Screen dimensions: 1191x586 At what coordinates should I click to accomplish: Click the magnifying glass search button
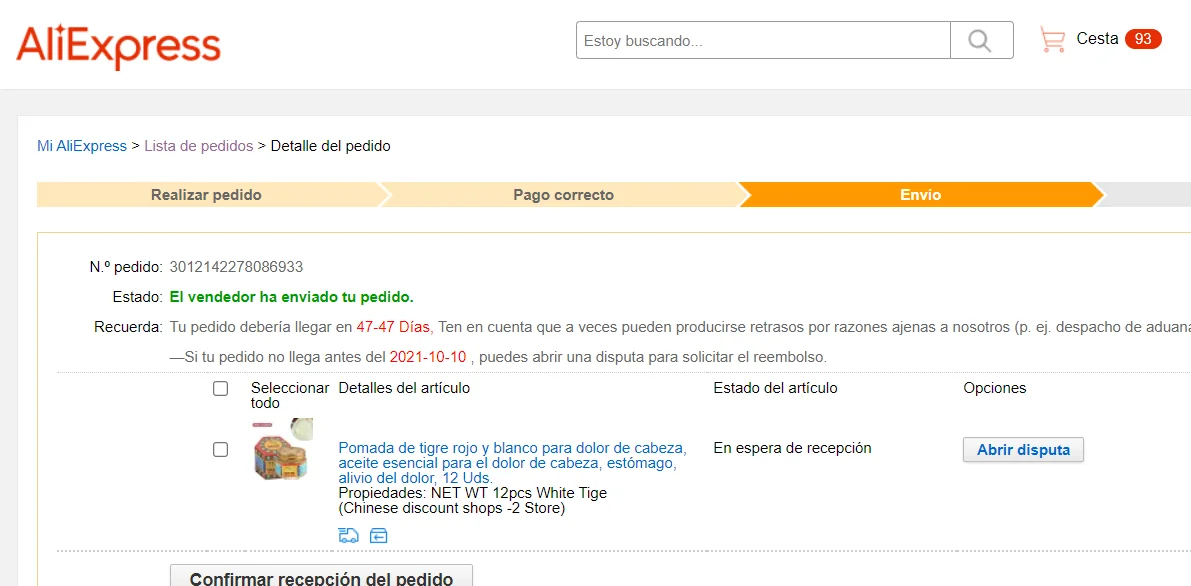click(981, 40)
